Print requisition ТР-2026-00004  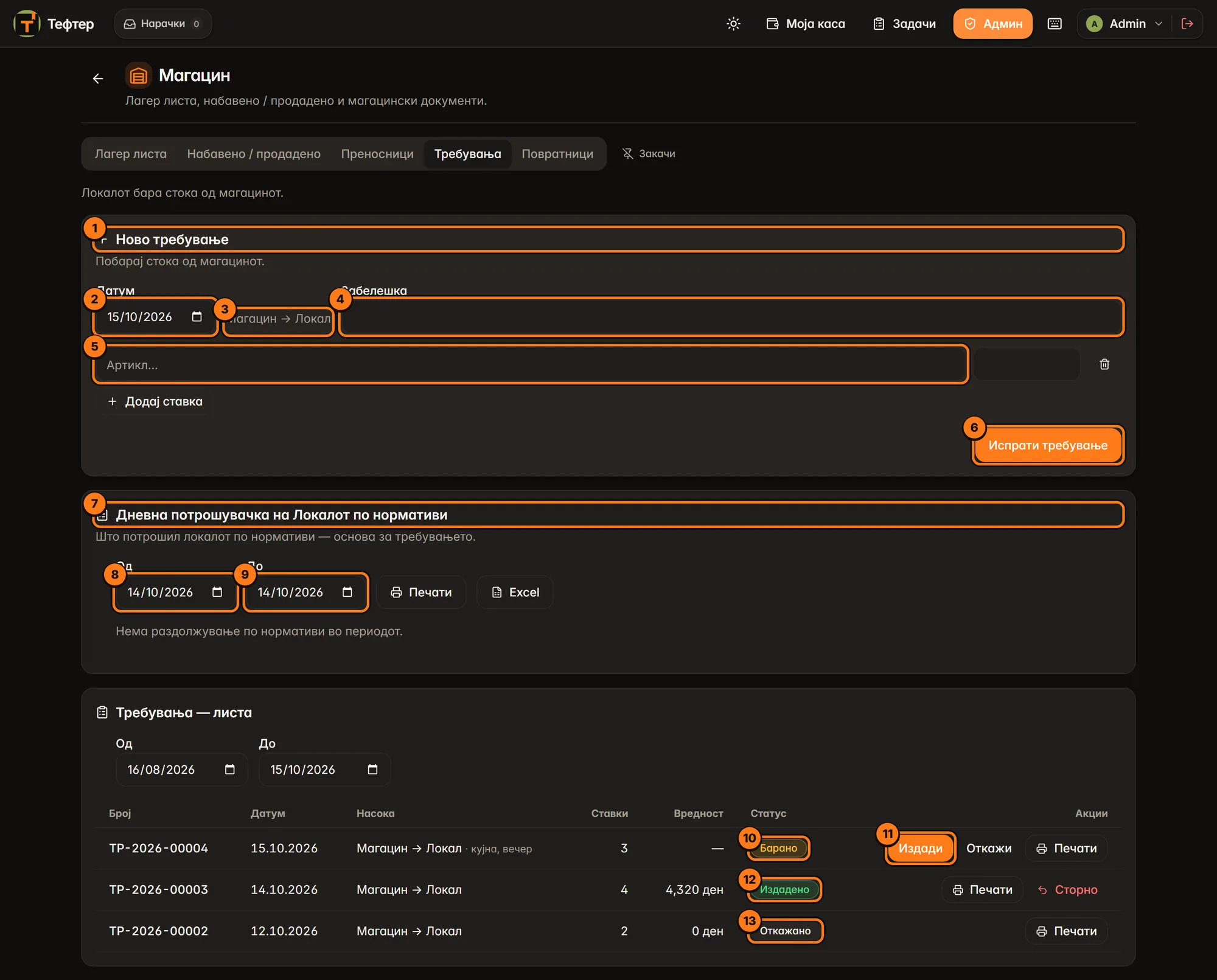coord(1067,848)
